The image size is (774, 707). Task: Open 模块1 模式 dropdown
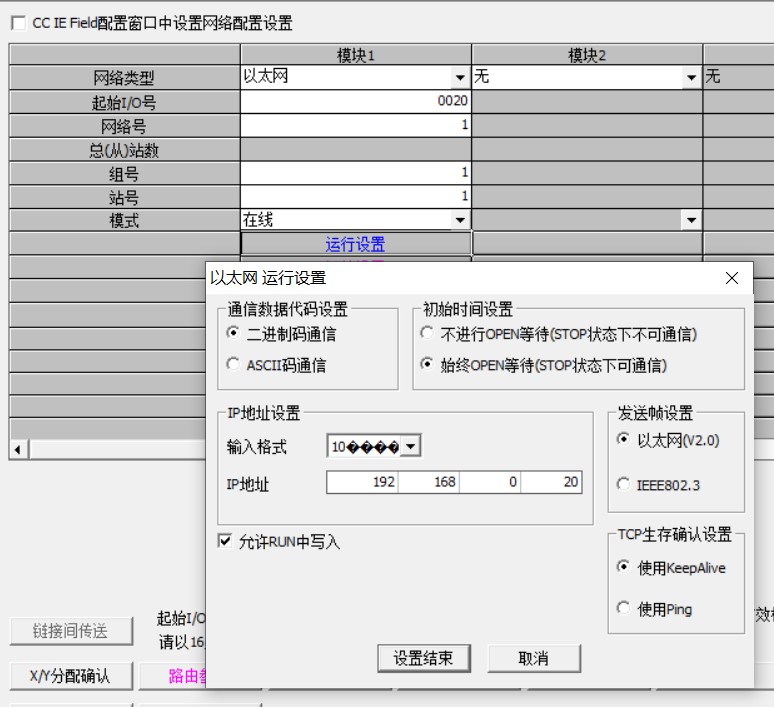(460, 220)
